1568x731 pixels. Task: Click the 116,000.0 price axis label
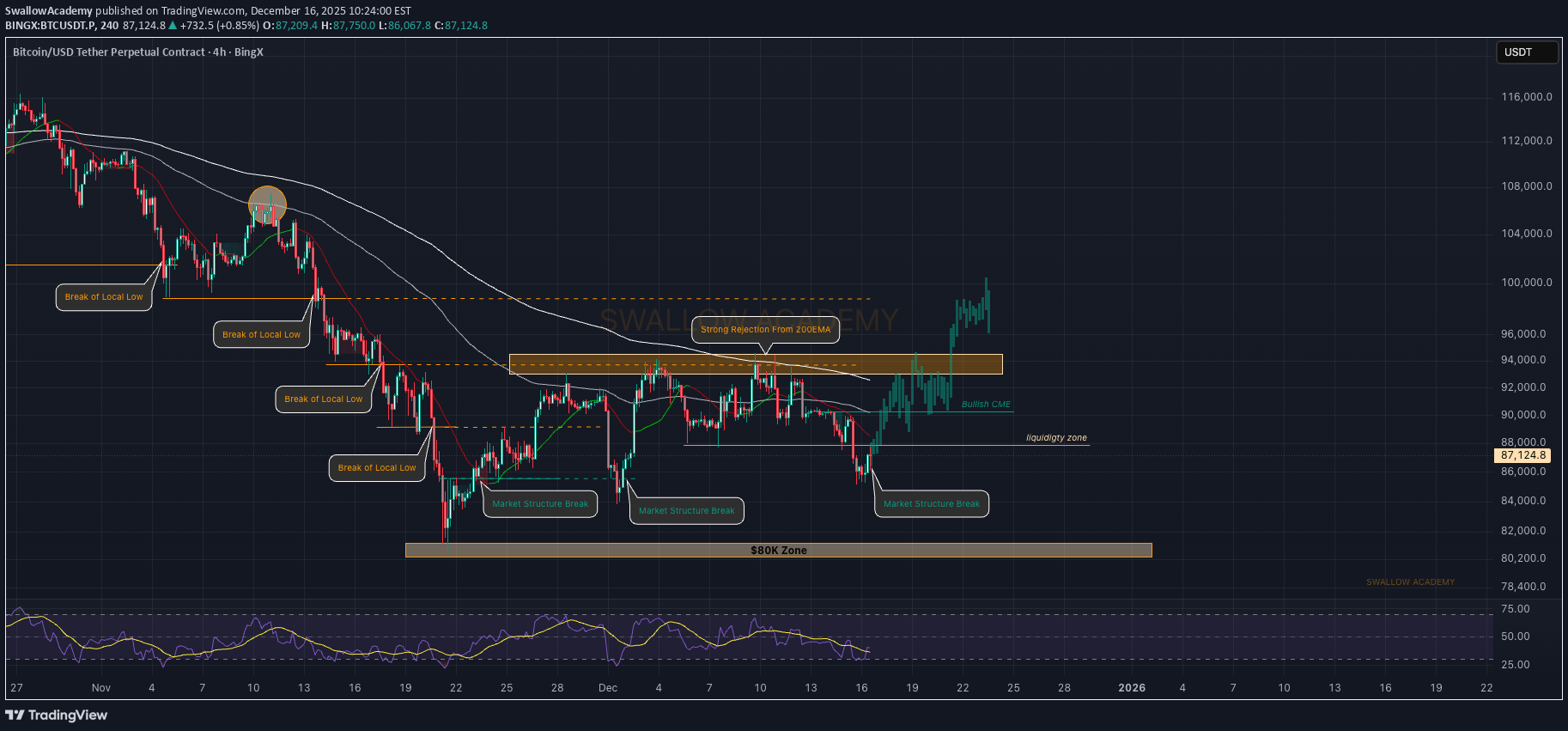pyautogui.click(x=1526, y=97)
